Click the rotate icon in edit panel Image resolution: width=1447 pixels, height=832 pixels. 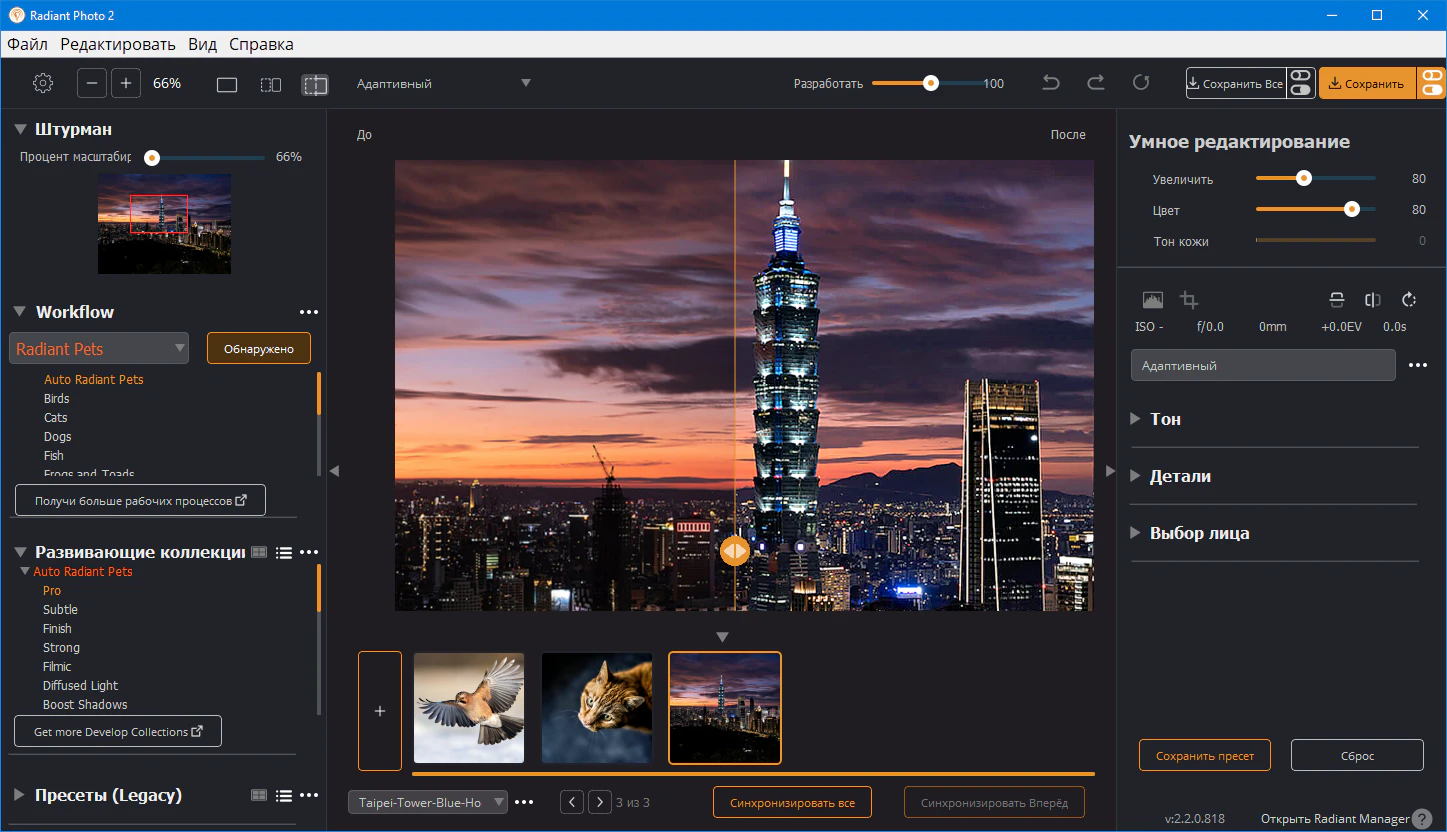pyautogui.click(x=1410, y=300)
